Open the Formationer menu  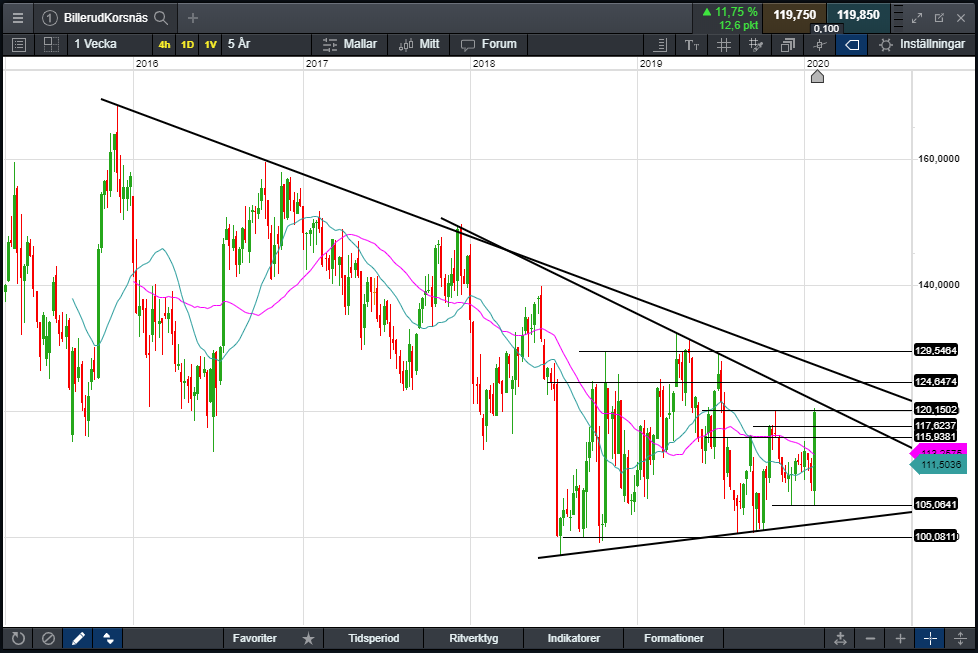click(674, 638)
